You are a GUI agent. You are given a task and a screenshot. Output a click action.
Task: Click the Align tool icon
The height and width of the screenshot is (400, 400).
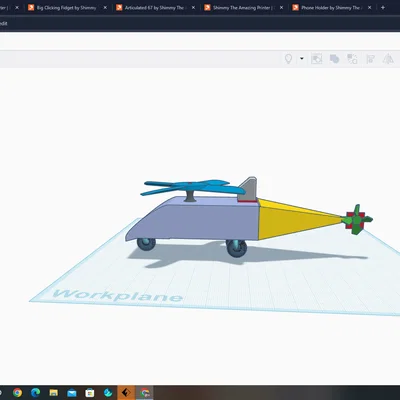[370, 59]
